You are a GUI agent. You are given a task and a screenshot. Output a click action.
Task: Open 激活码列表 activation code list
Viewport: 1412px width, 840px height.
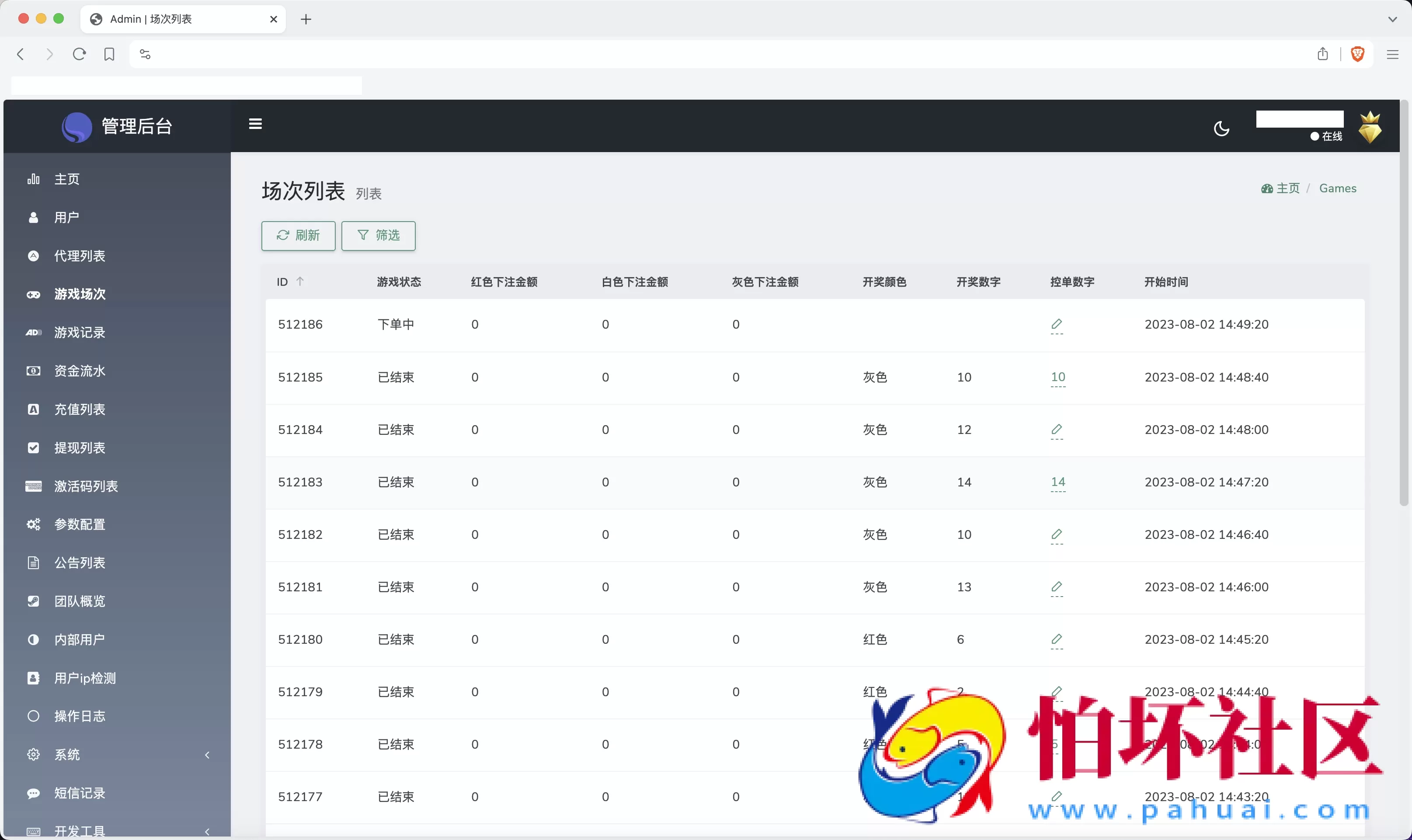87,486
